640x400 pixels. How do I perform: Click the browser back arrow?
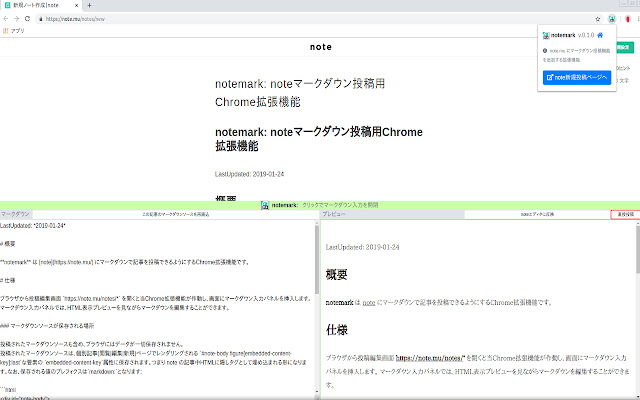[7, 19]
